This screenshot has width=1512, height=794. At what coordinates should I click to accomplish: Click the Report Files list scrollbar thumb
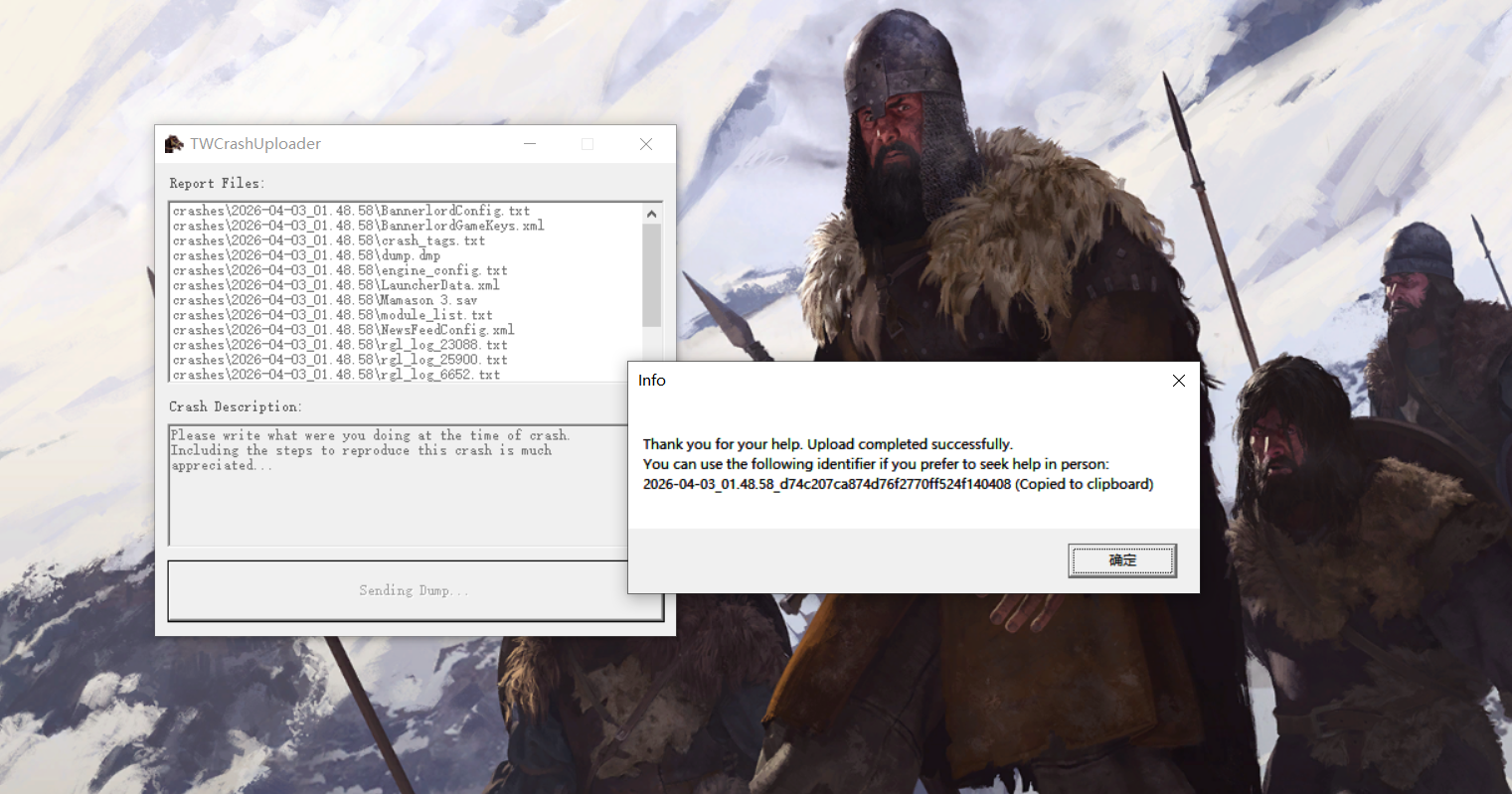(652, 273)
